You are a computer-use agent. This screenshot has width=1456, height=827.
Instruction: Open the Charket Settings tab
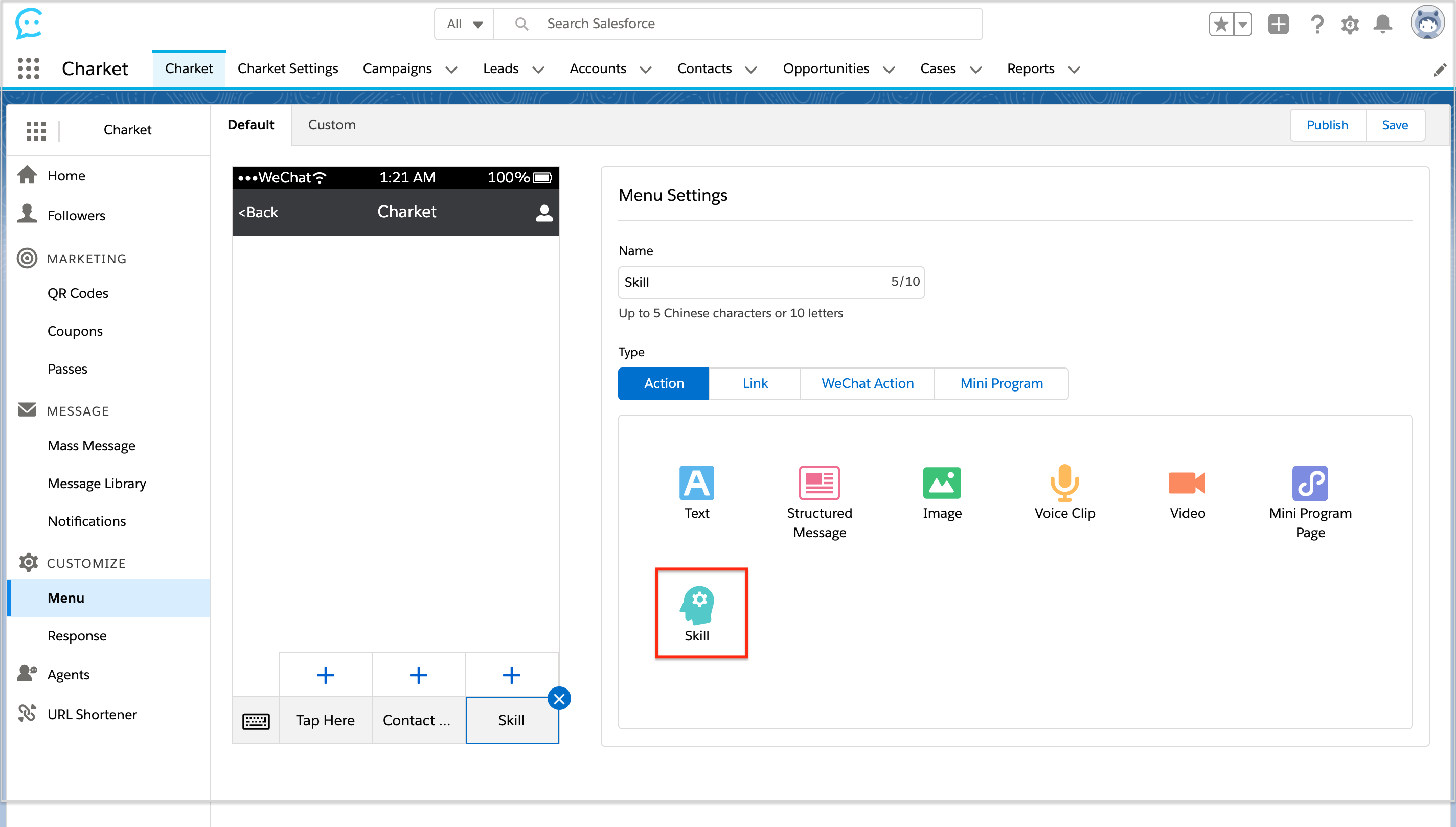tap(287, 68)
